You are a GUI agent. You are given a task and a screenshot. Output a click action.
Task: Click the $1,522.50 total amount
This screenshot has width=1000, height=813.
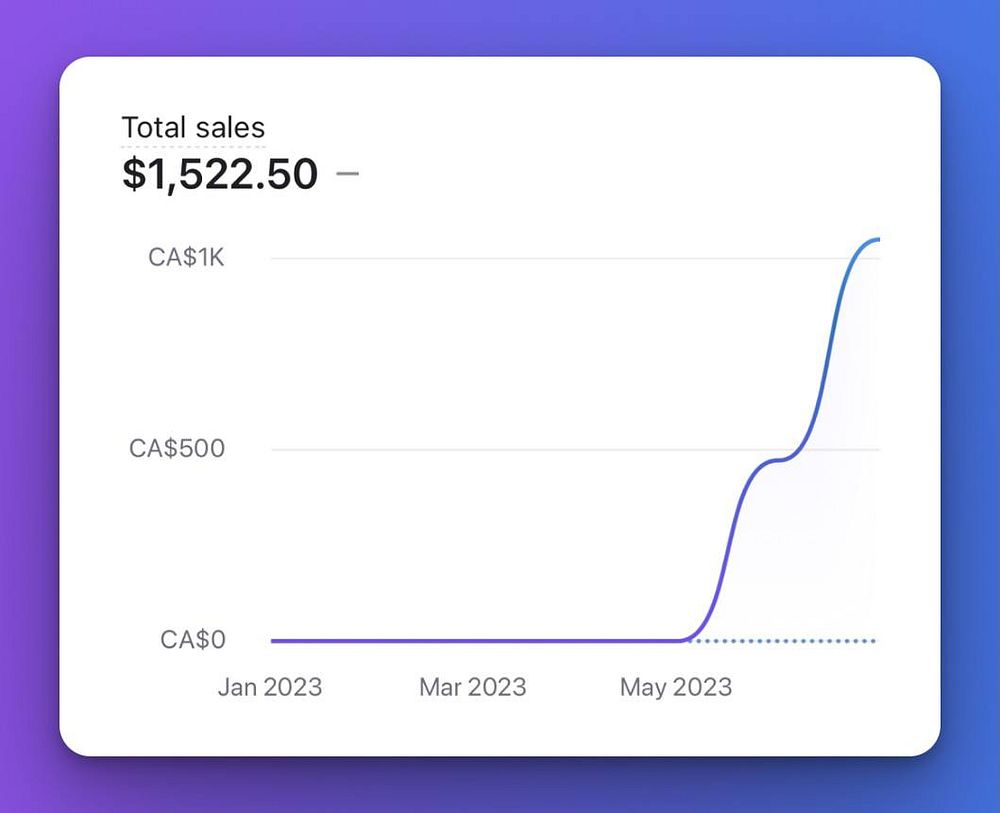220,174
